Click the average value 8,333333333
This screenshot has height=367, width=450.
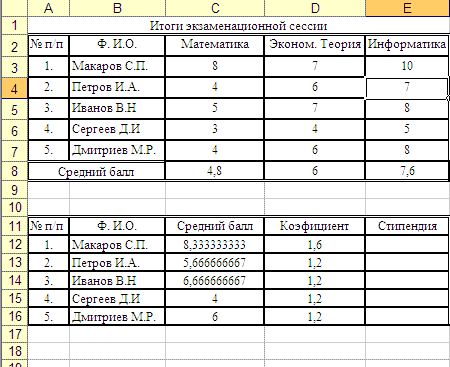click(215, 245)
